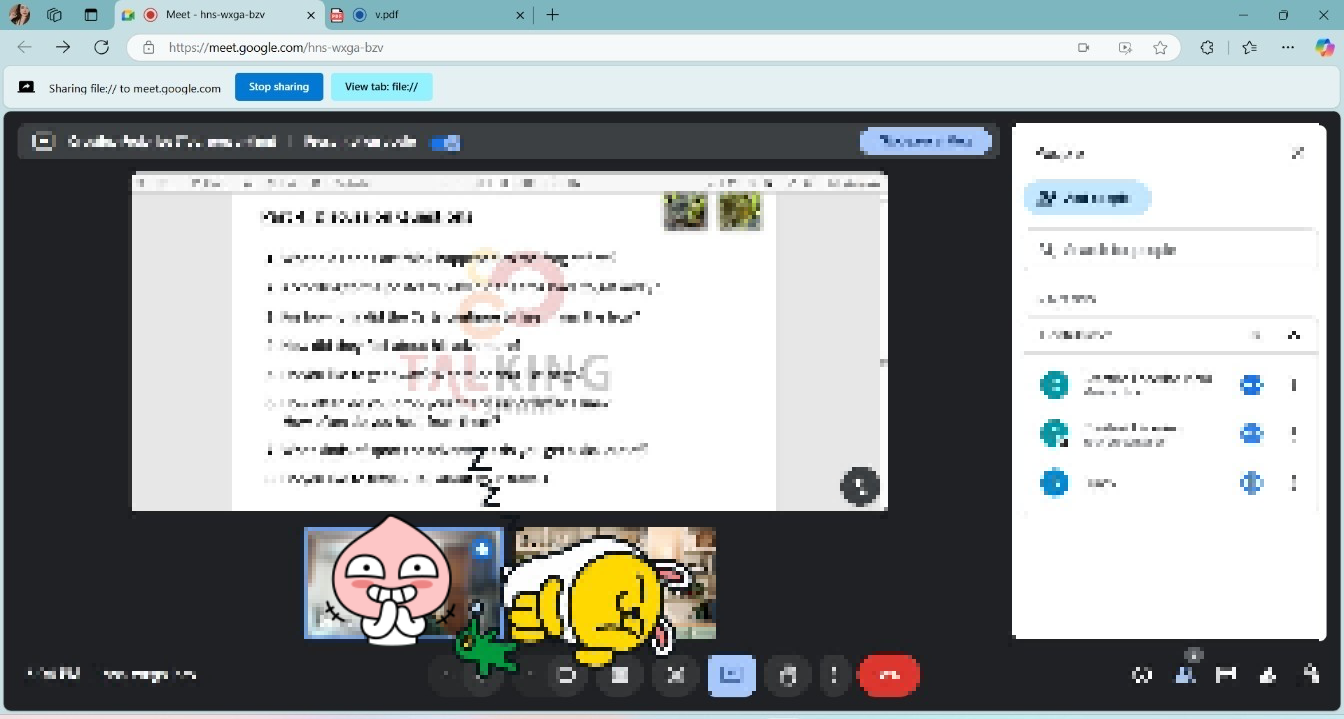Click the mic status of the top participant
The image size is (1344, 719).
1251,385
